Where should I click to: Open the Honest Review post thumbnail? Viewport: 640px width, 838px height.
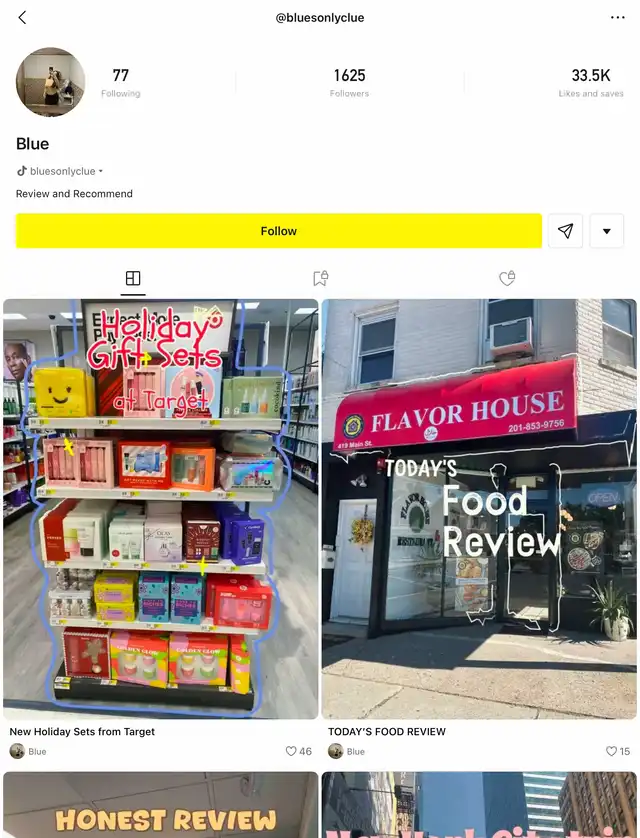tap(161, 805)
